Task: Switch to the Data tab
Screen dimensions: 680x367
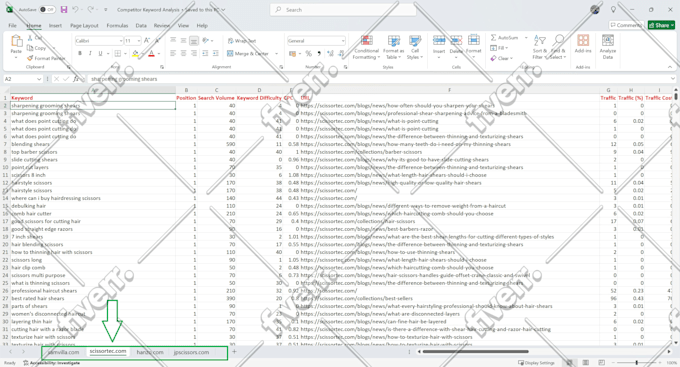Action: 141,26
